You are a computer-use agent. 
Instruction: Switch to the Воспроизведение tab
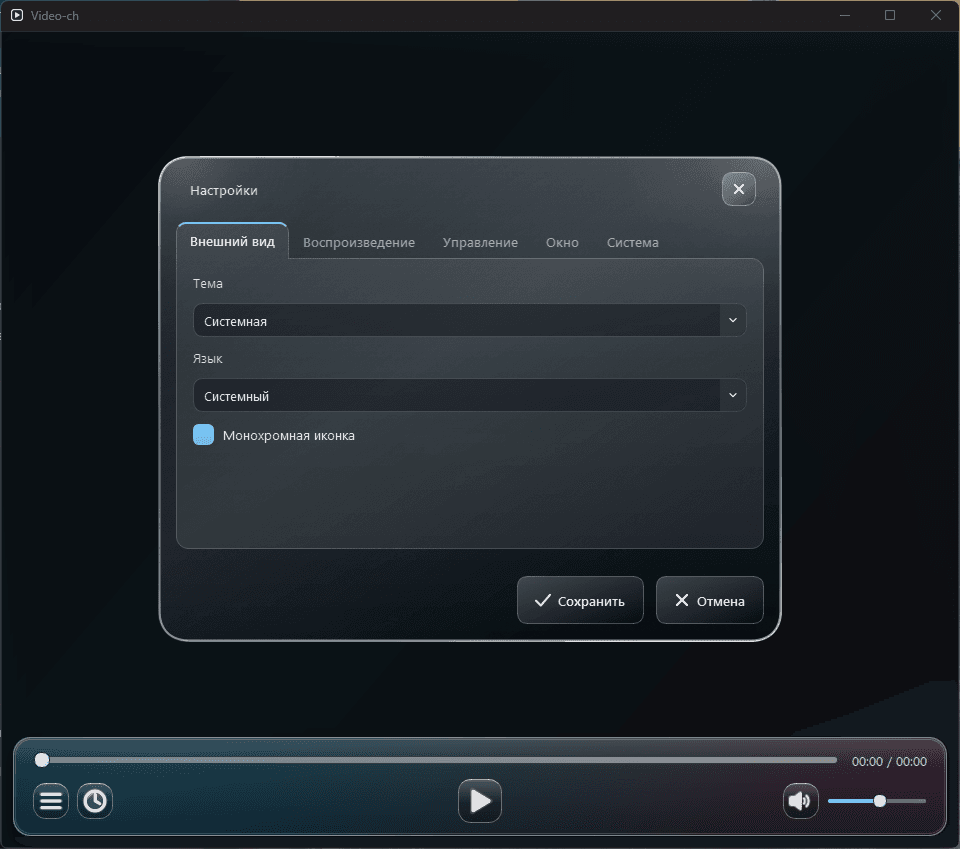tap(359, 242)
